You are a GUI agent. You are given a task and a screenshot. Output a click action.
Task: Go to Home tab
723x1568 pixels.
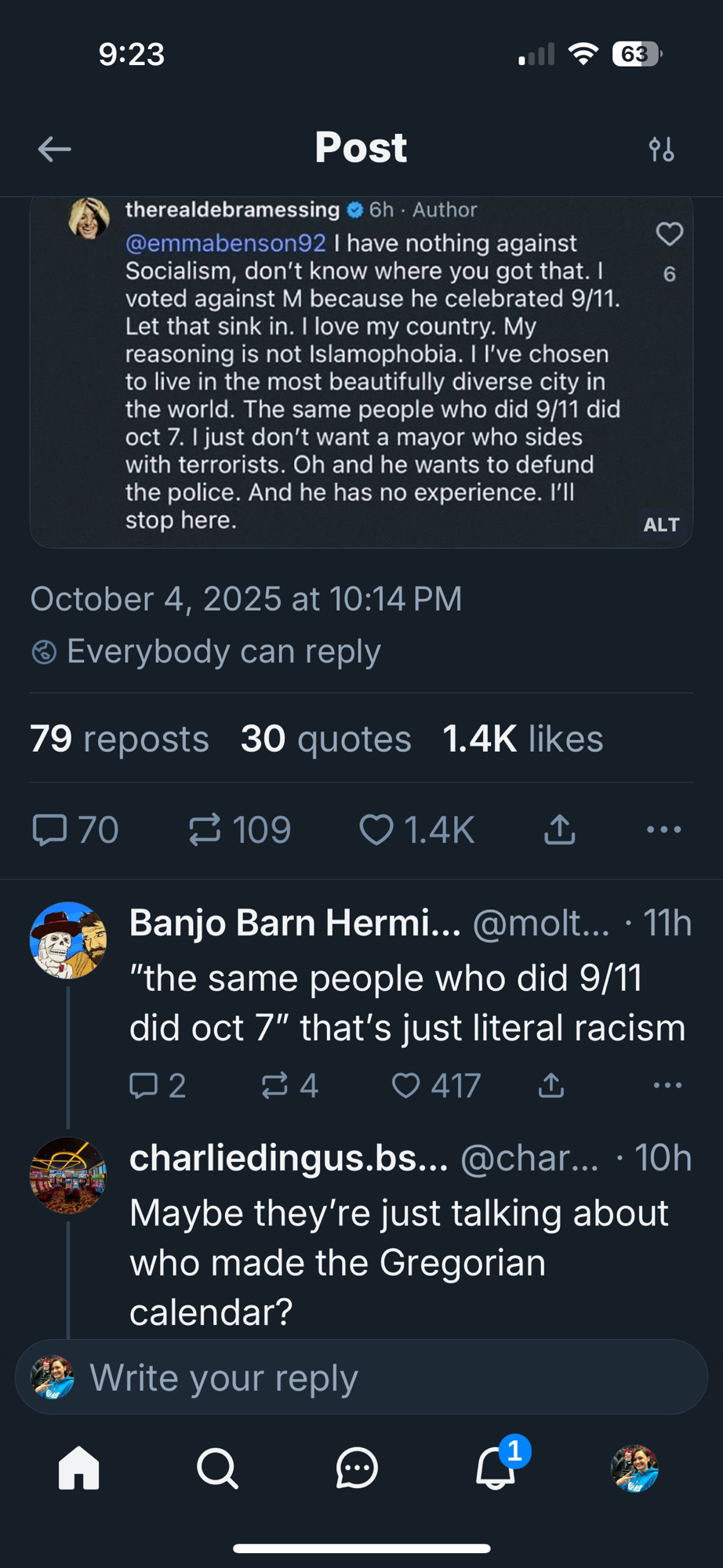tap(79, 1468)
